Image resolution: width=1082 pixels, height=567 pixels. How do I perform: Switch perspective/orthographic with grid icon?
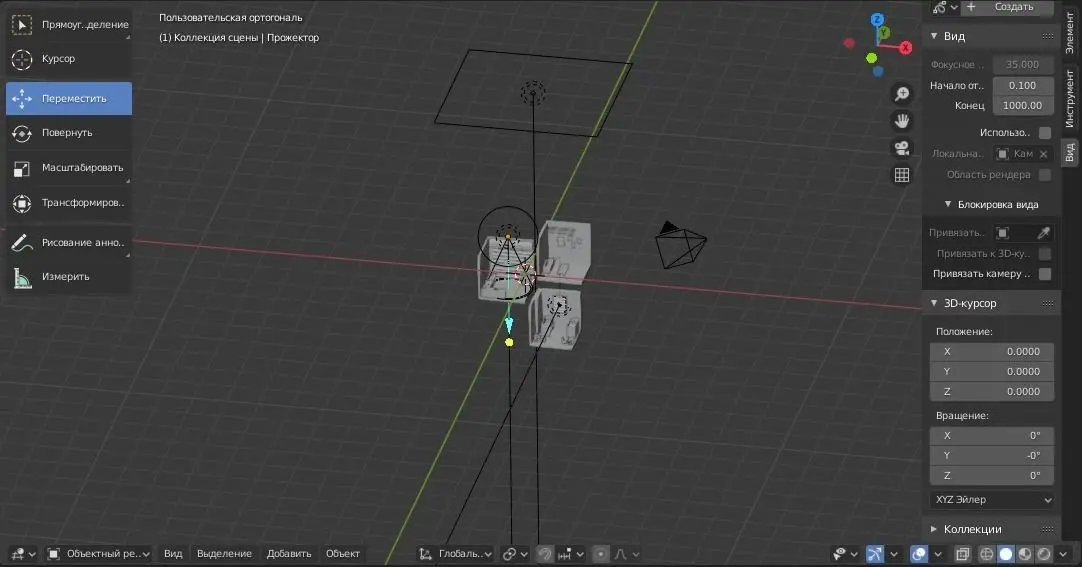tap(902, 175)
